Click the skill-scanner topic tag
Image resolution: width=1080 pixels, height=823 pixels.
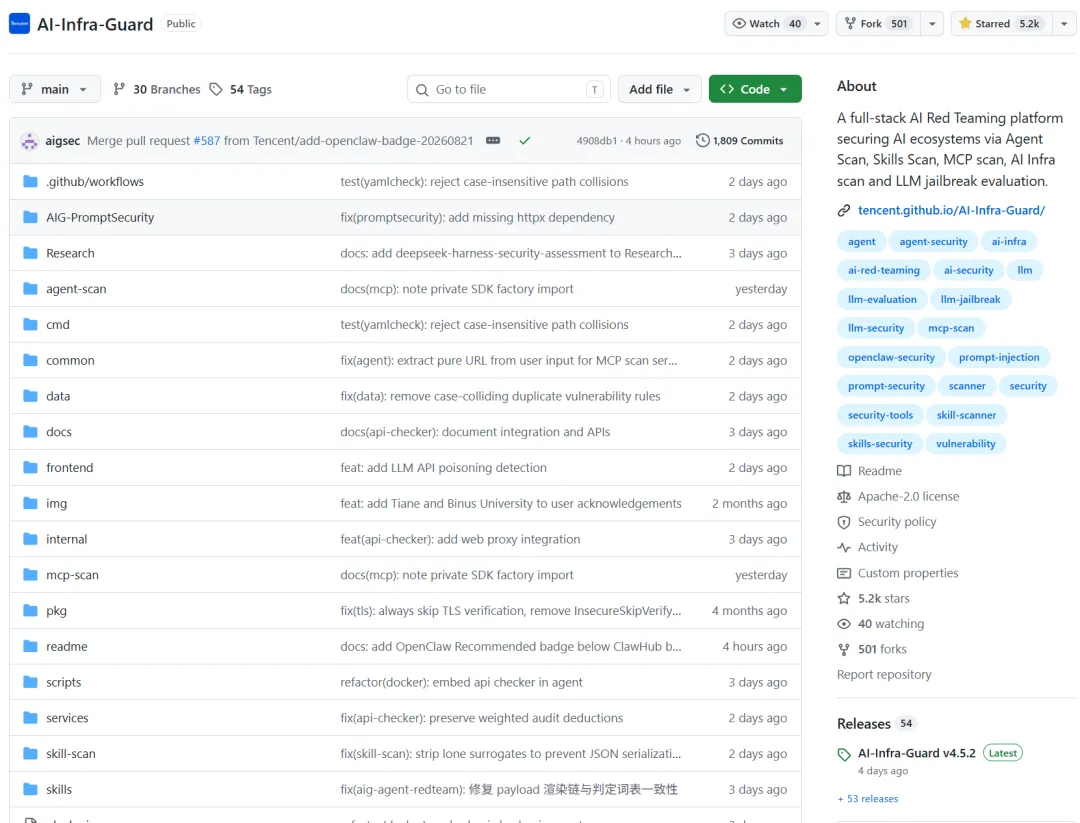pyautogui.click(x=966, y=415)
